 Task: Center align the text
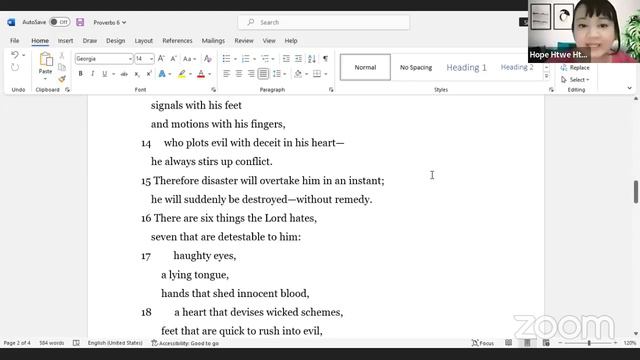pos(239,74)
